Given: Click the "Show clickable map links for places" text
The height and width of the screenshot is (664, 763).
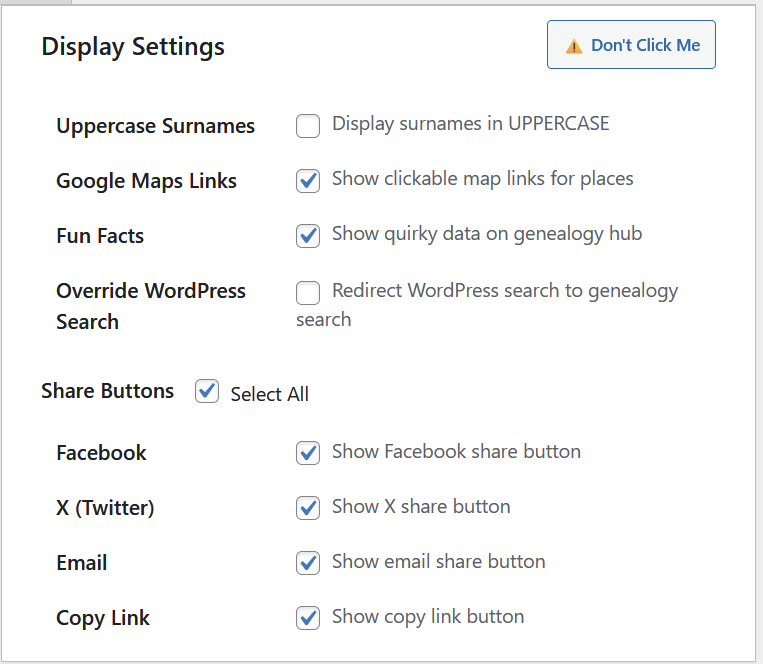Looking at the screenshot, I should [482, 179].
